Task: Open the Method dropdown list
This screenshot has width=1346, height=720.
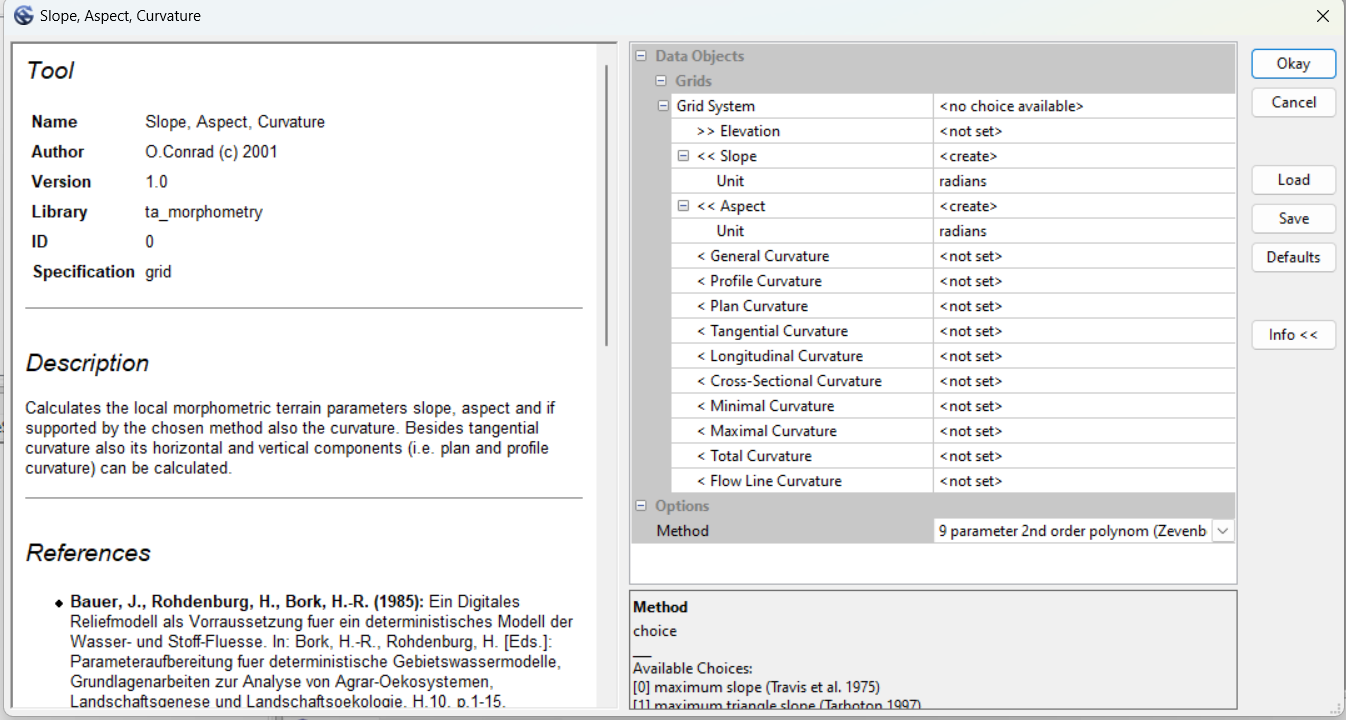Action: click(1222, 531)
